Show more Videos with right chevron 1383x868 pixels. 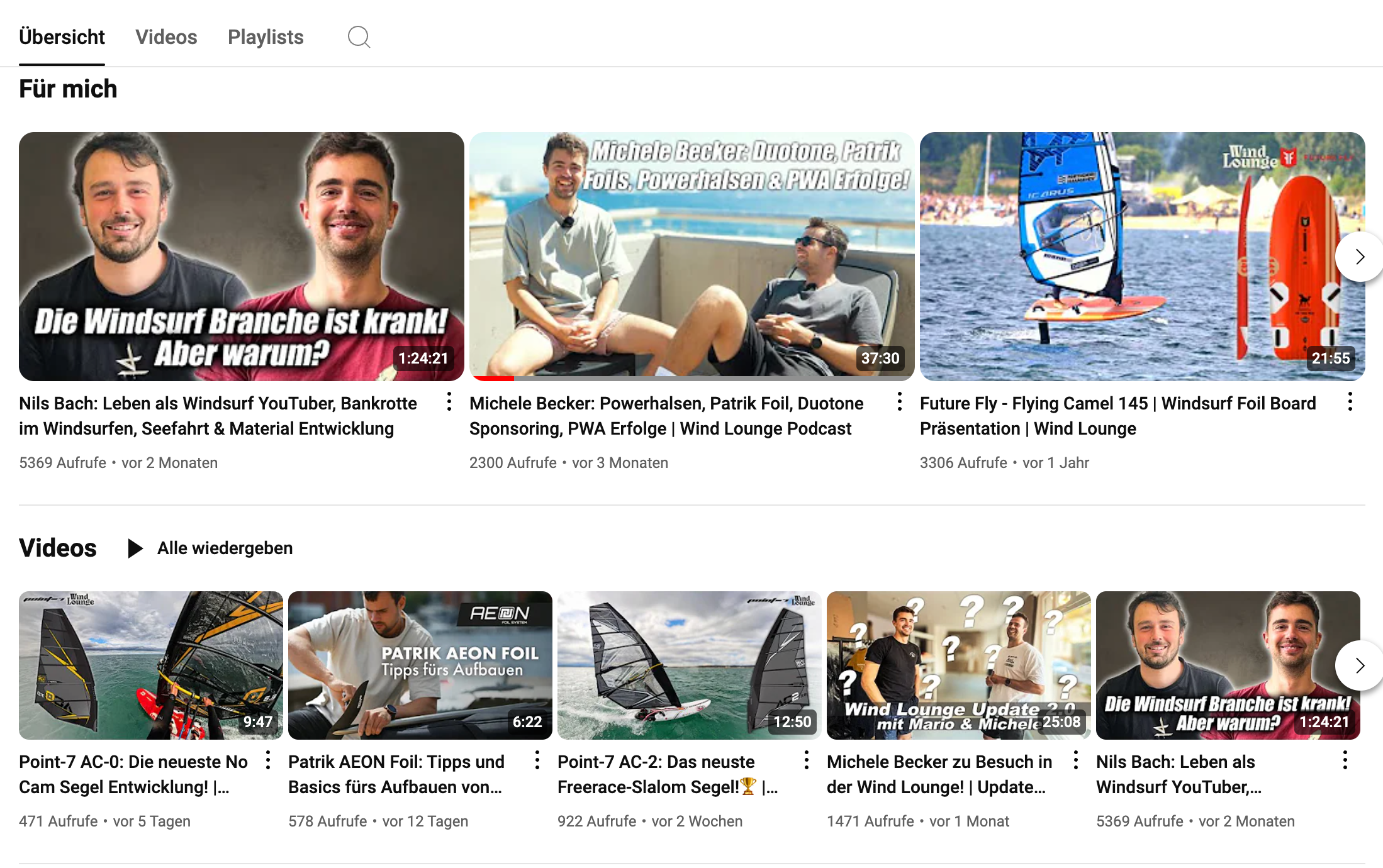1359,665
